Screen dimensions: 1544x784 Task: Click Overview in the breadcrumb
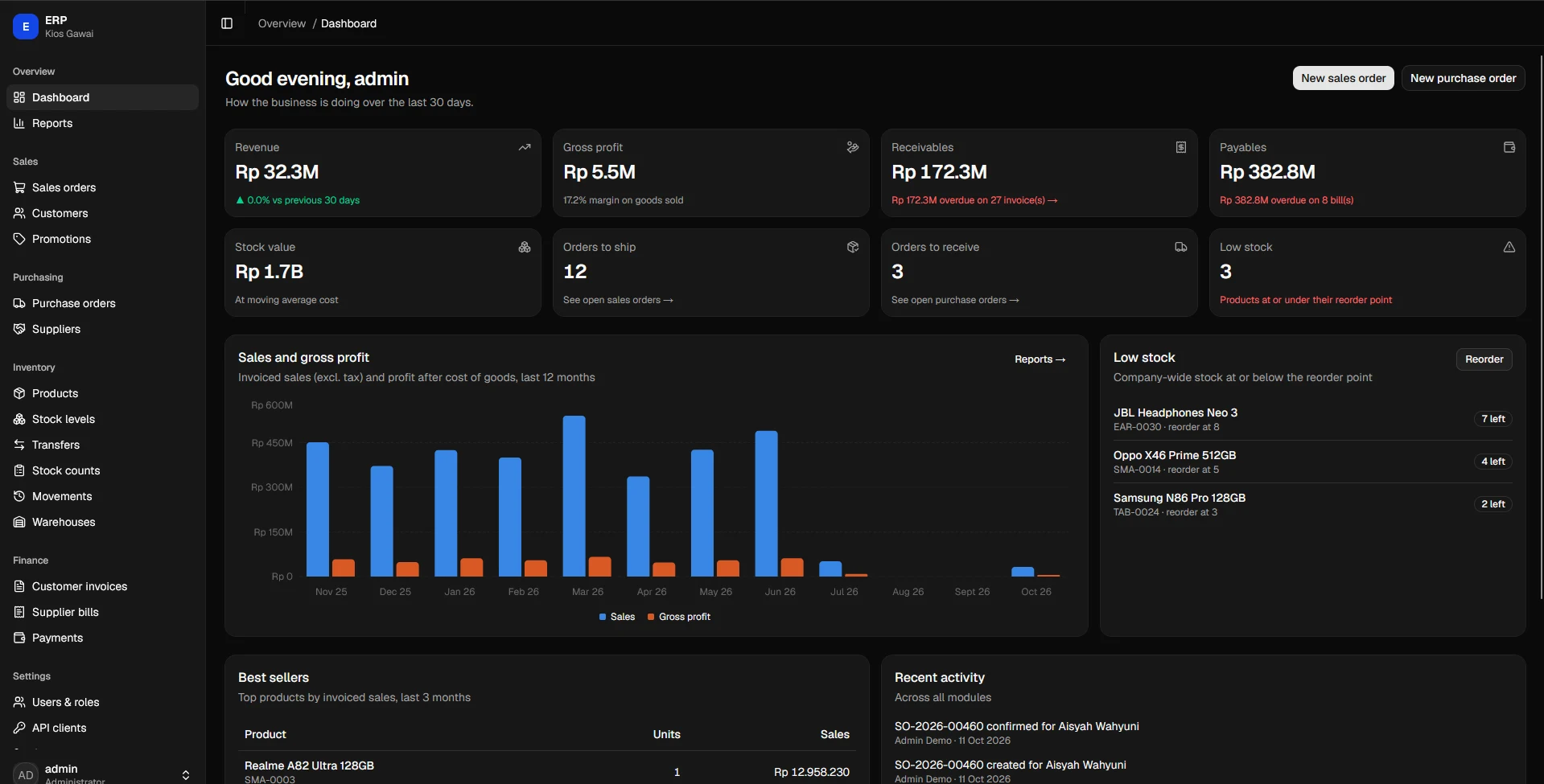[x=282, y=23]
